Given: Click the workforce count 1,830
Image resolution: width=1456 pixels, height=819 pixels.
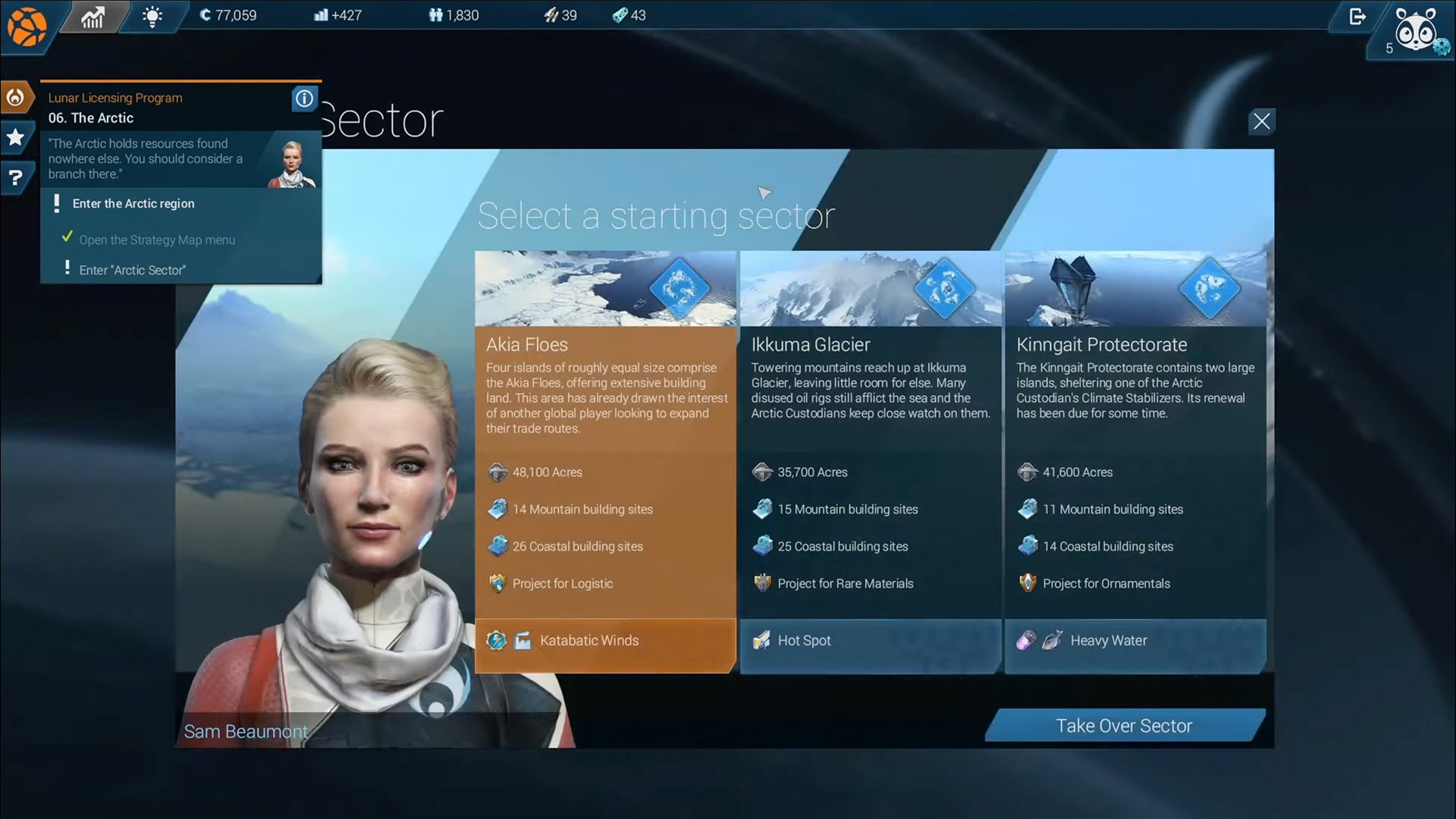Looking at the screenshot, I should click(453, 15).
